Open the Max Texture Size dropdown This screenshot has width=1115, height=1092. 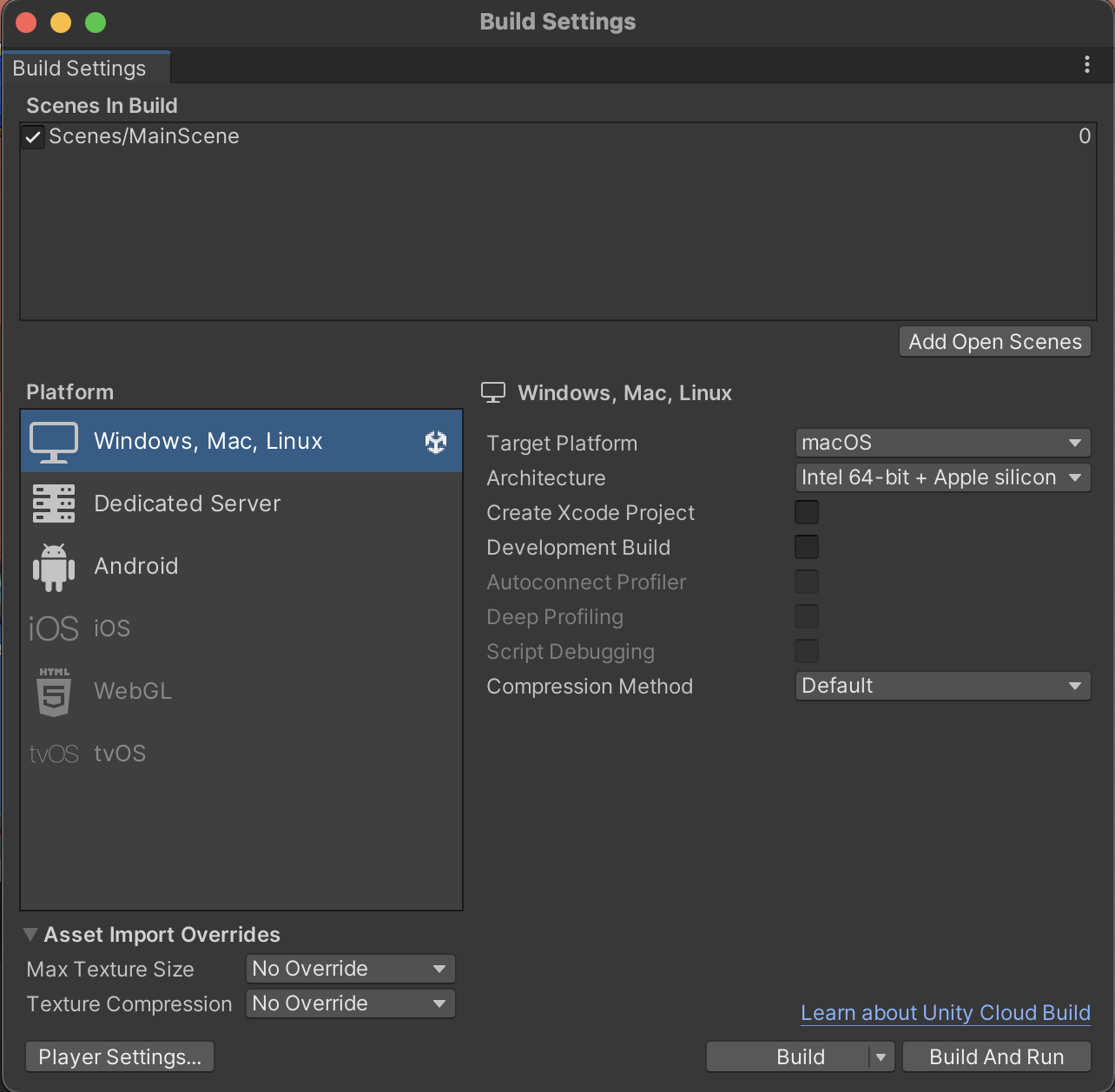coord(350,969)
